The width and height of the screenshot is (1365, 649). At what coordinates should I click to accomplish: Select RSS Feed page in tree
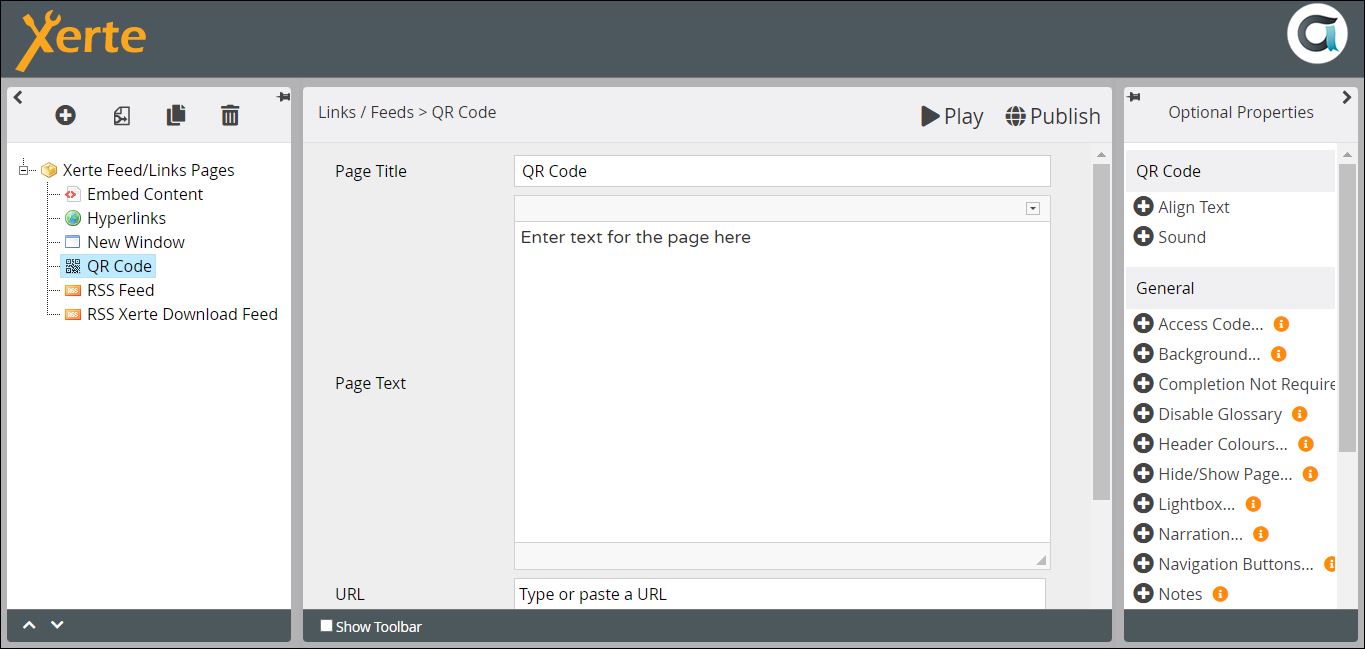point(120,290)
